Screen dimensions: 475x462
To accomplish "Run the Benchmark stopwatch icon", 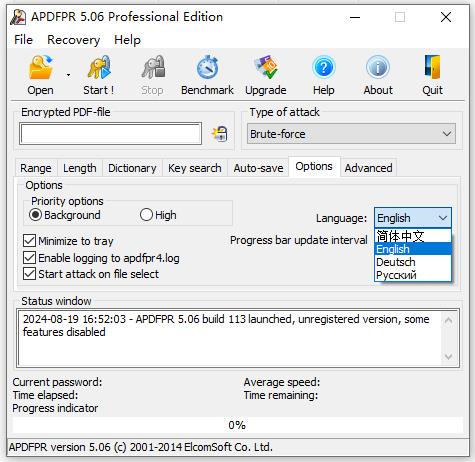I will [x=207, y=67].
